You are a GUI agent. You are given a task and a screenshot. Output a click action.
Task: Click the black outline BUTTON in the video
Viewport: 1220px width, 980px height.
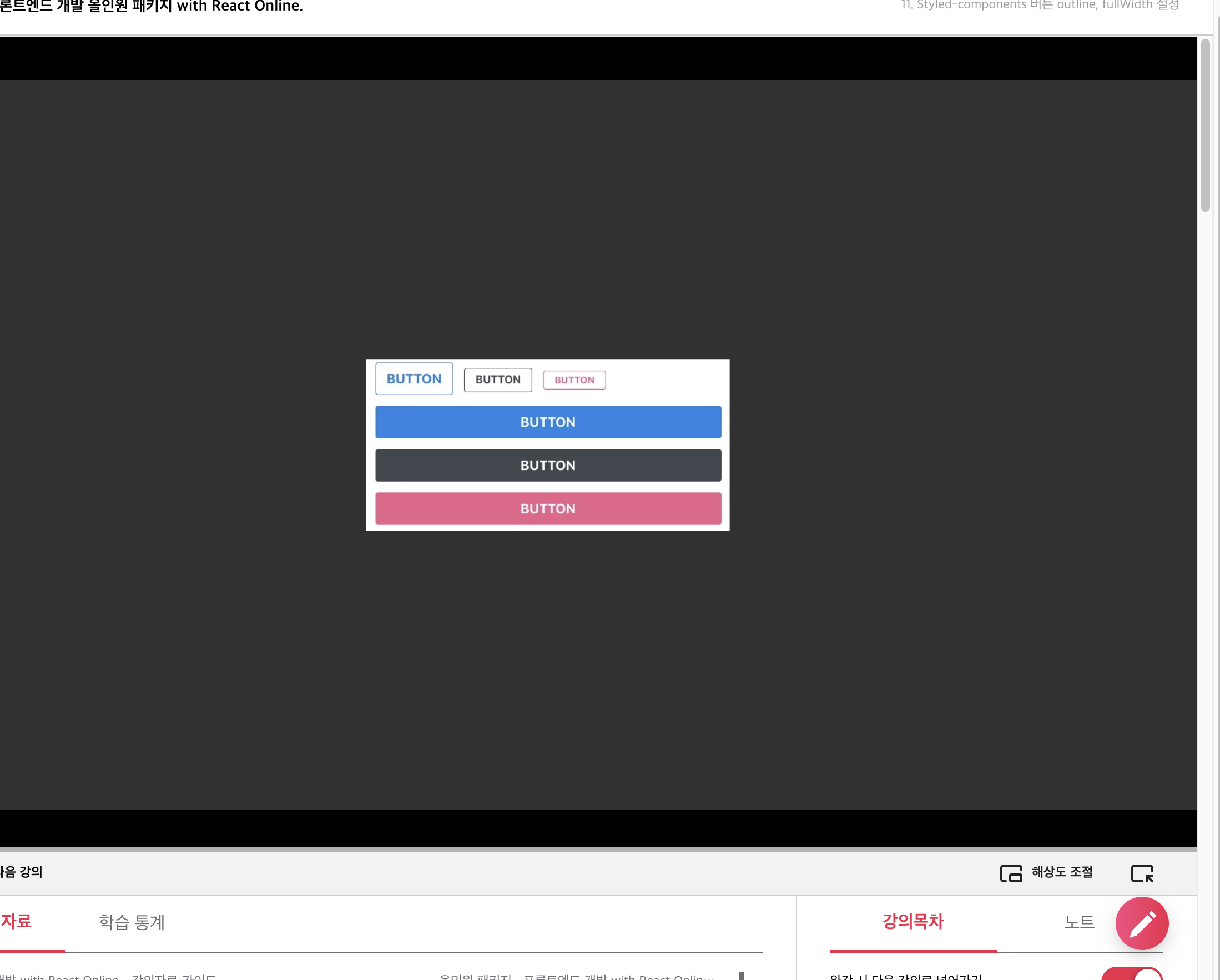(497, 380)
